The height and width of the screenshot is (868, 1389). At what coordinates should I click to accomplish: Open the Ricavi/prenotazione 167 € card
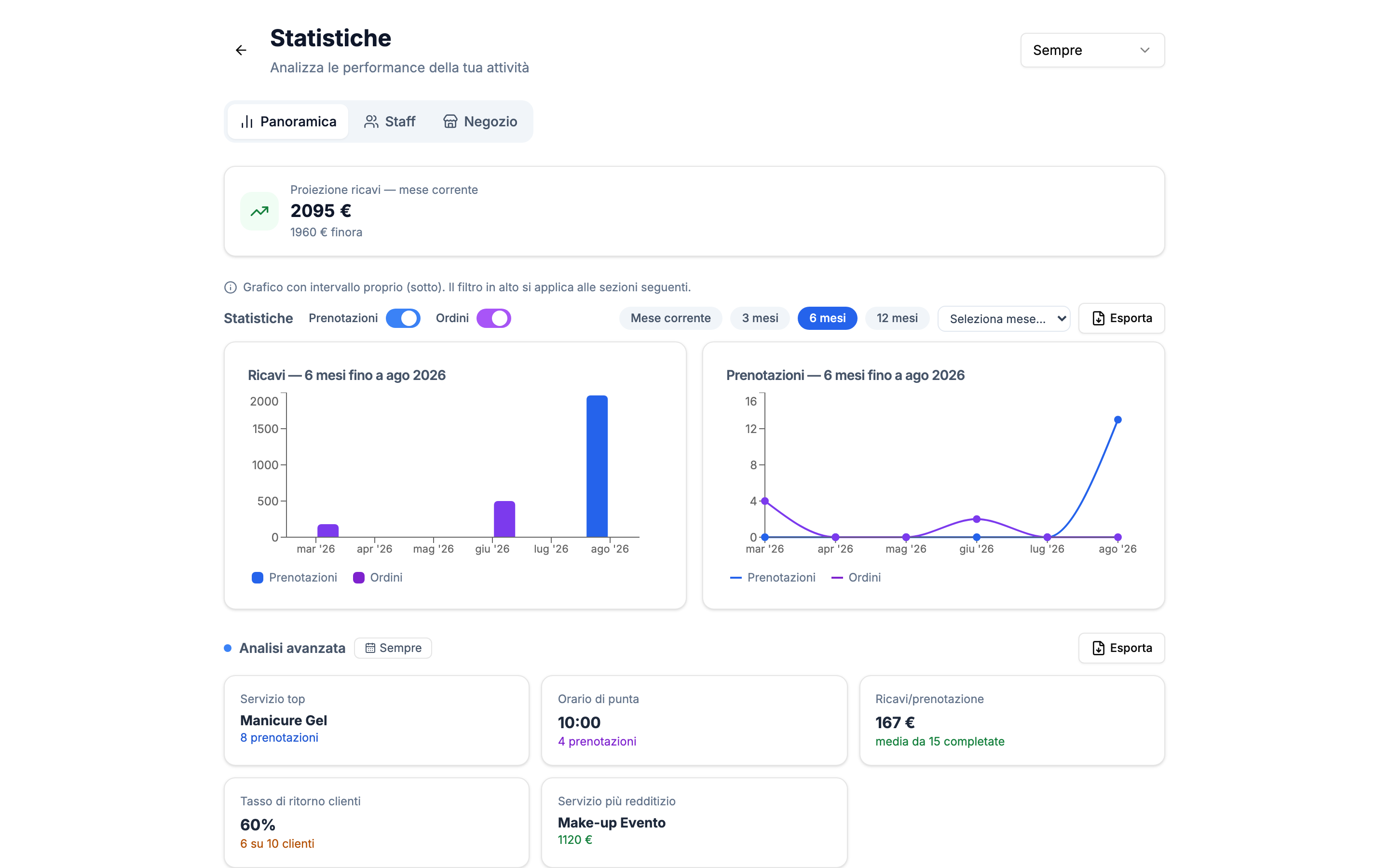[1012, 720]
